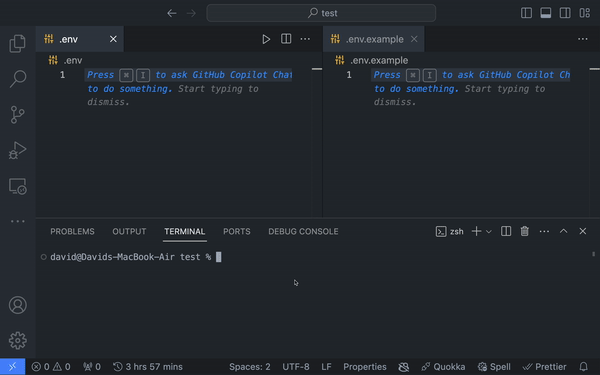This screenshot has height=375, width=600.
Task: Switch to the OUTPUT panel tab
Action: pyautogui.click(x=129, y=232)
